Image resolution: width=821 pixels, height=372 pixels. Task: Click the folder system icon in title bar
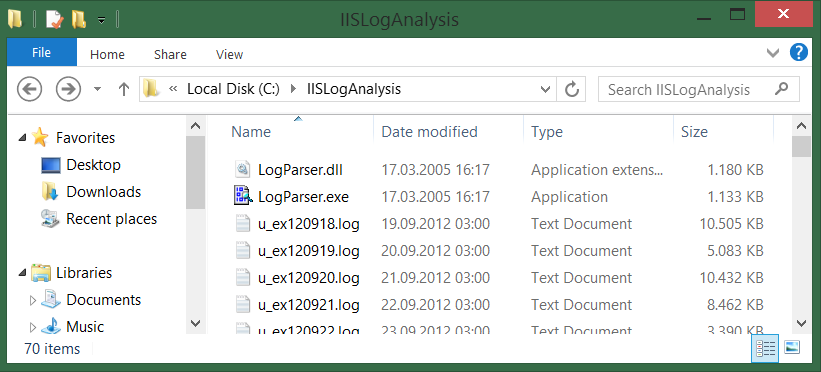15,20
